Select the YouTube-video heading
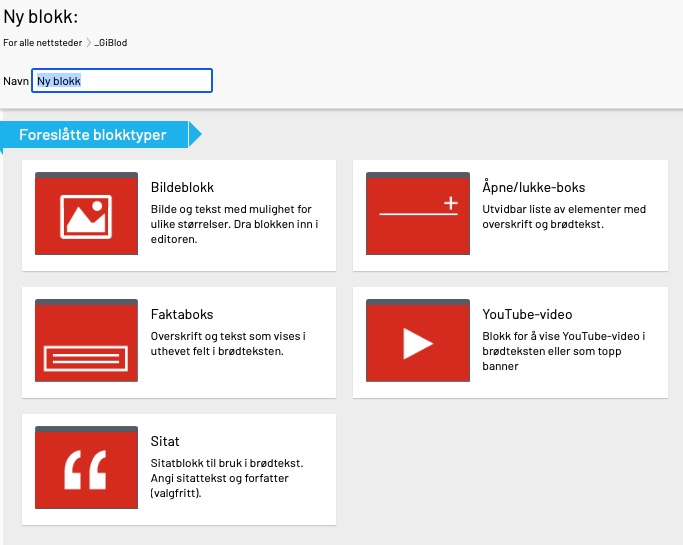 pyautogui.click(x=527, y=314)
